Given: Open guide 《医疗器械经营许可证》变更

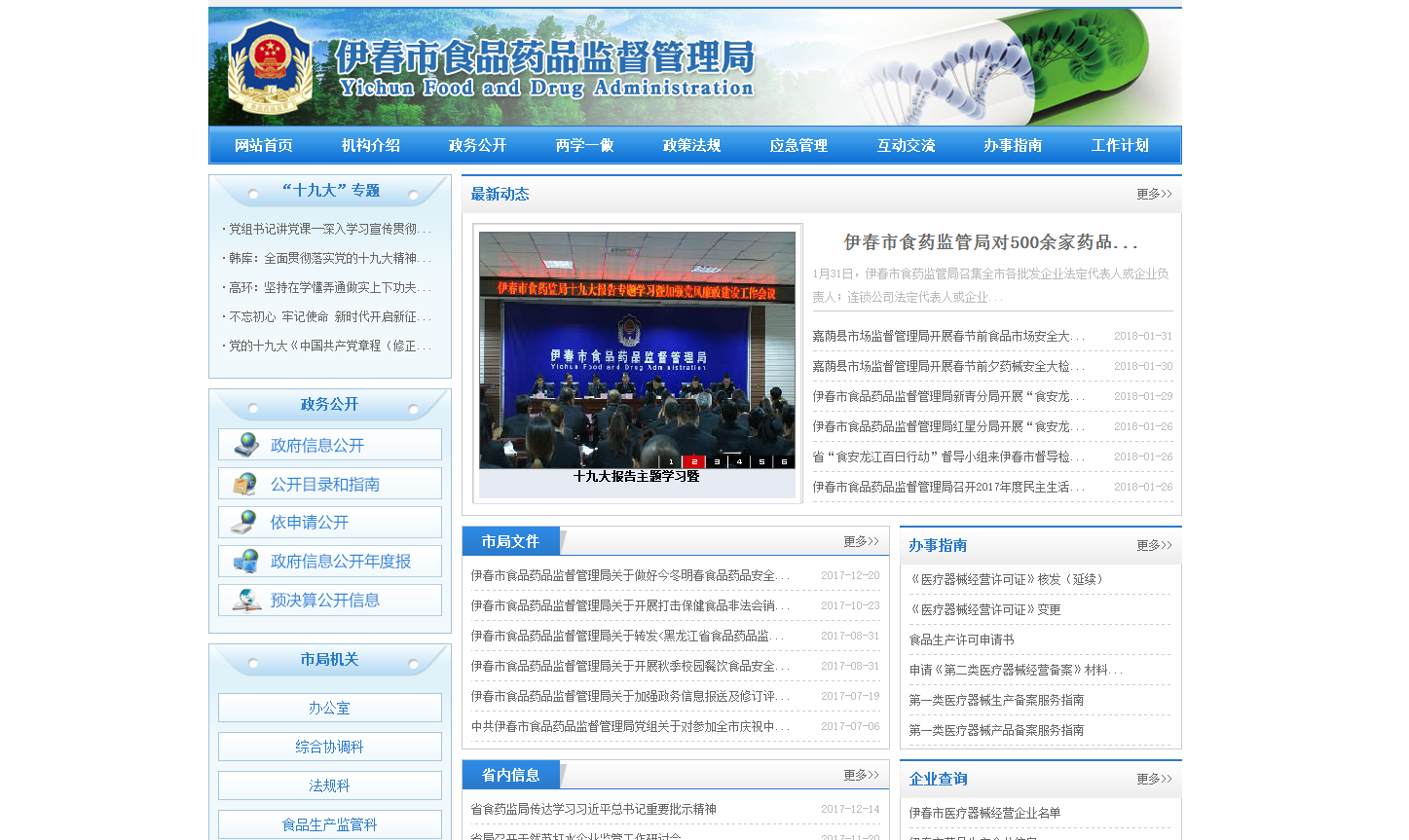Looking at the screenshot, I should (984, 609).
